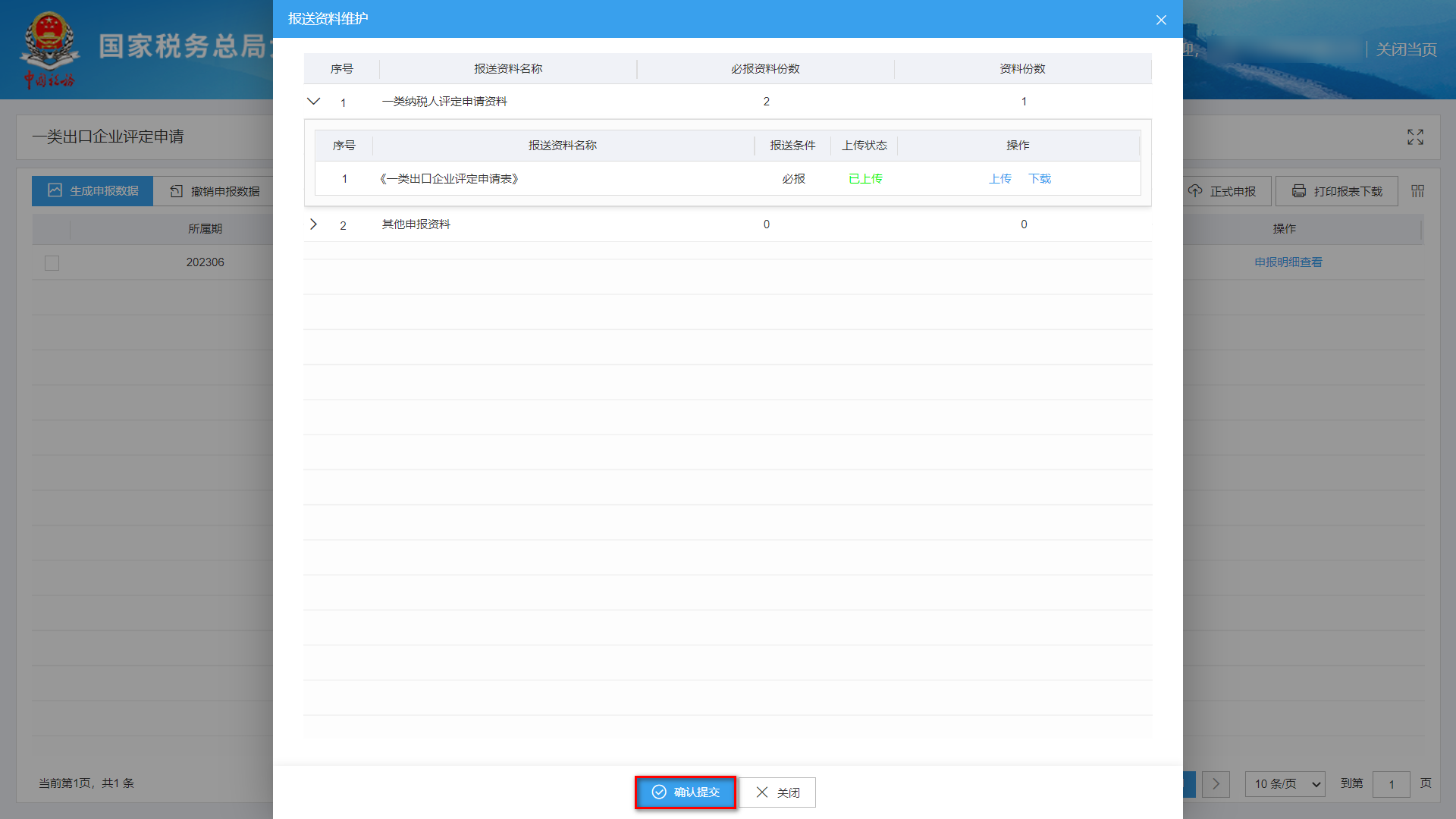Click the fullscreen expand icon
Screen dimensions: 1456x819
1415,137
